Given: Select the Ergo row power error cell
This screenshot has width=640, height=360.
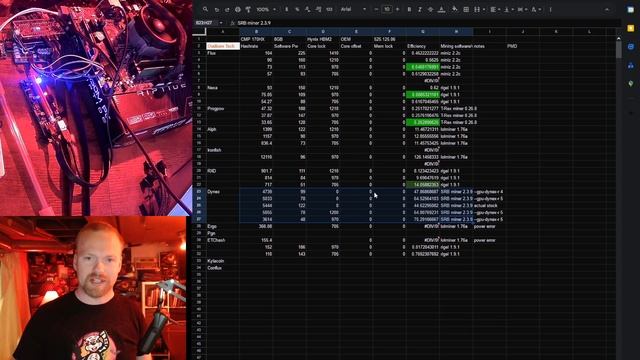Looking at the screenshot, I should coord(489,226).
